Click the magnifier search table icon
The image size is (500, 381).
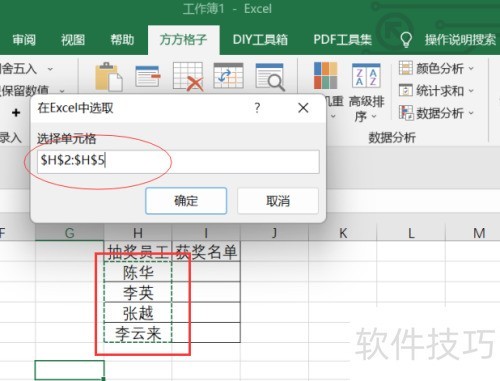pyautogui.click(x=270, y=77)
